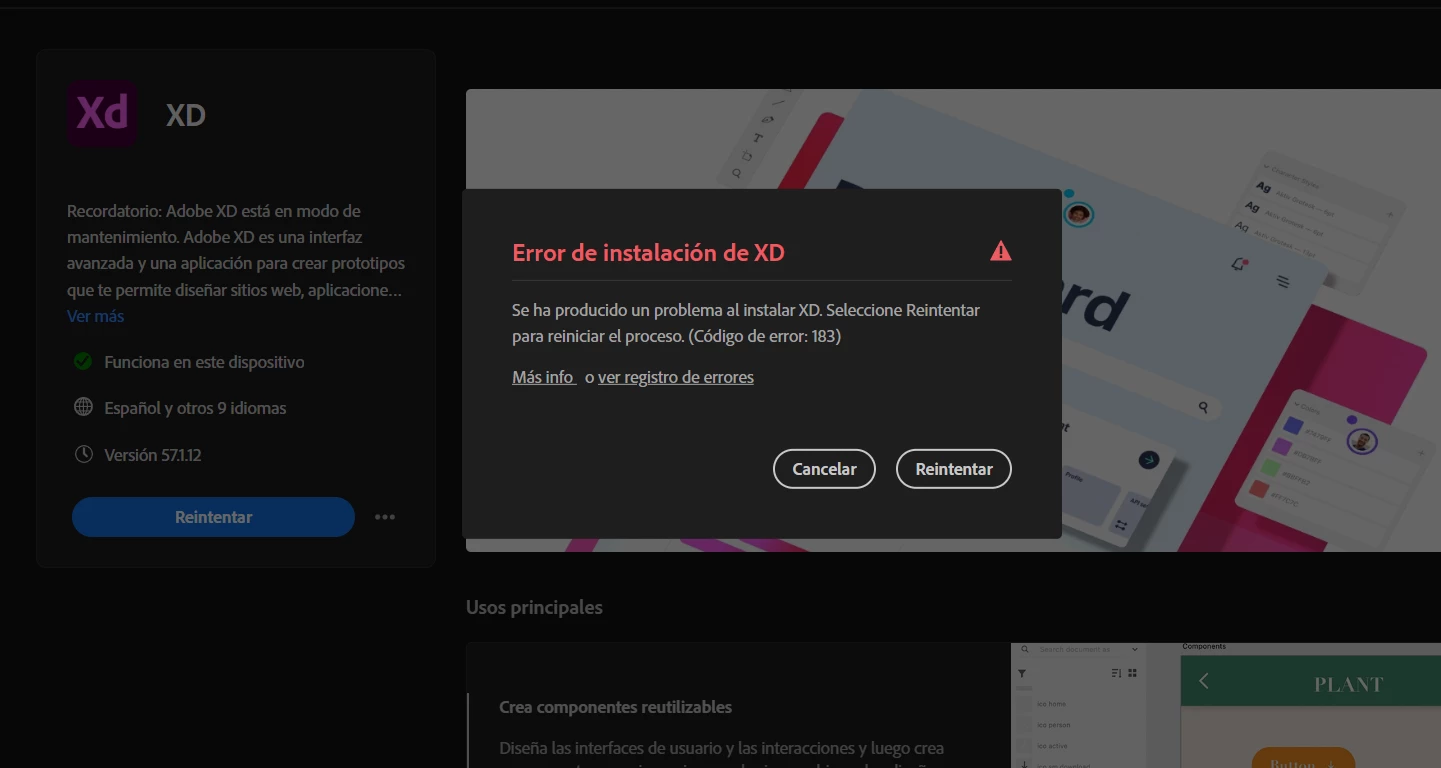
Task: Click the back arrow in the PLANT preview
Action: (1204, 681)
